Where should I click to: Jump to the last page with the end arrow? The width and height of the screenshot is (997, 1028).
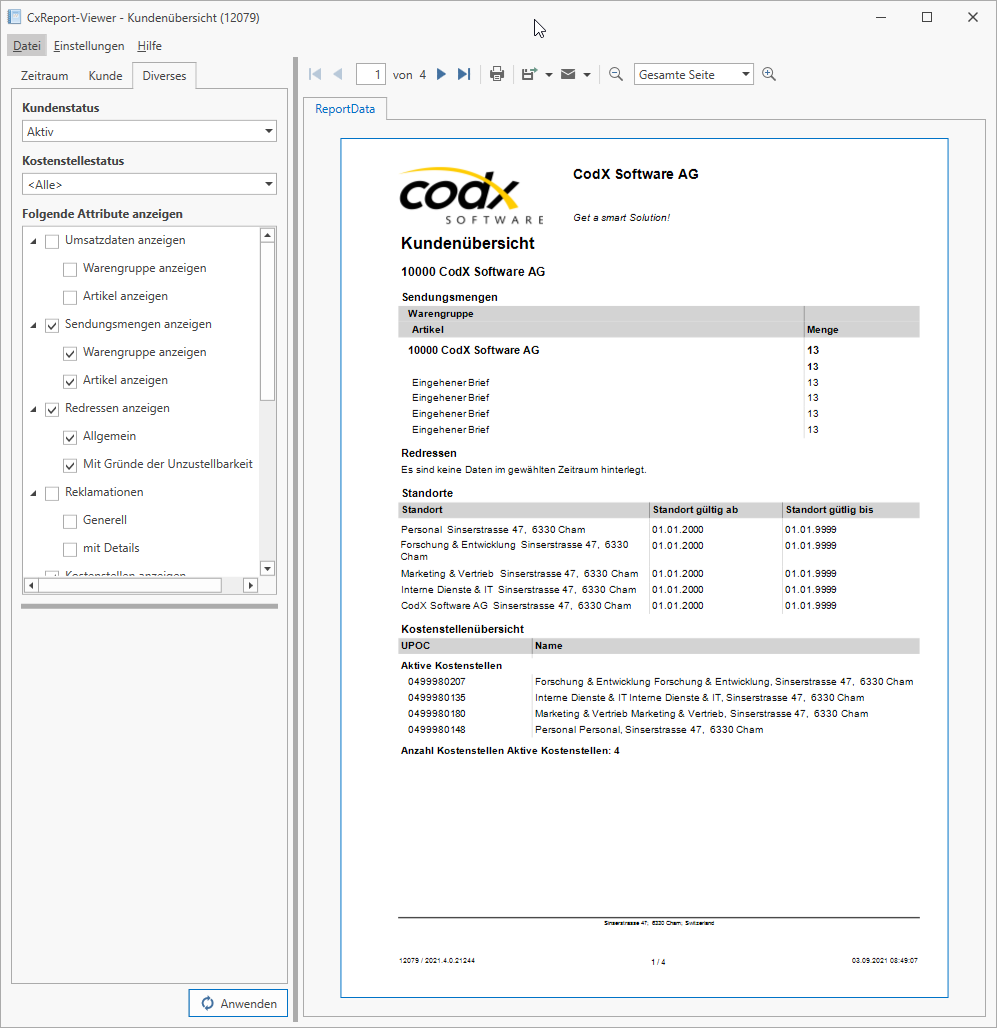(463, 73)
